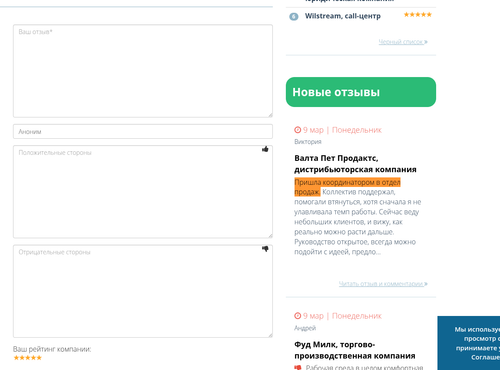Click the 'Новые отзывы' green header
The image size is (500, 370).
361,92
